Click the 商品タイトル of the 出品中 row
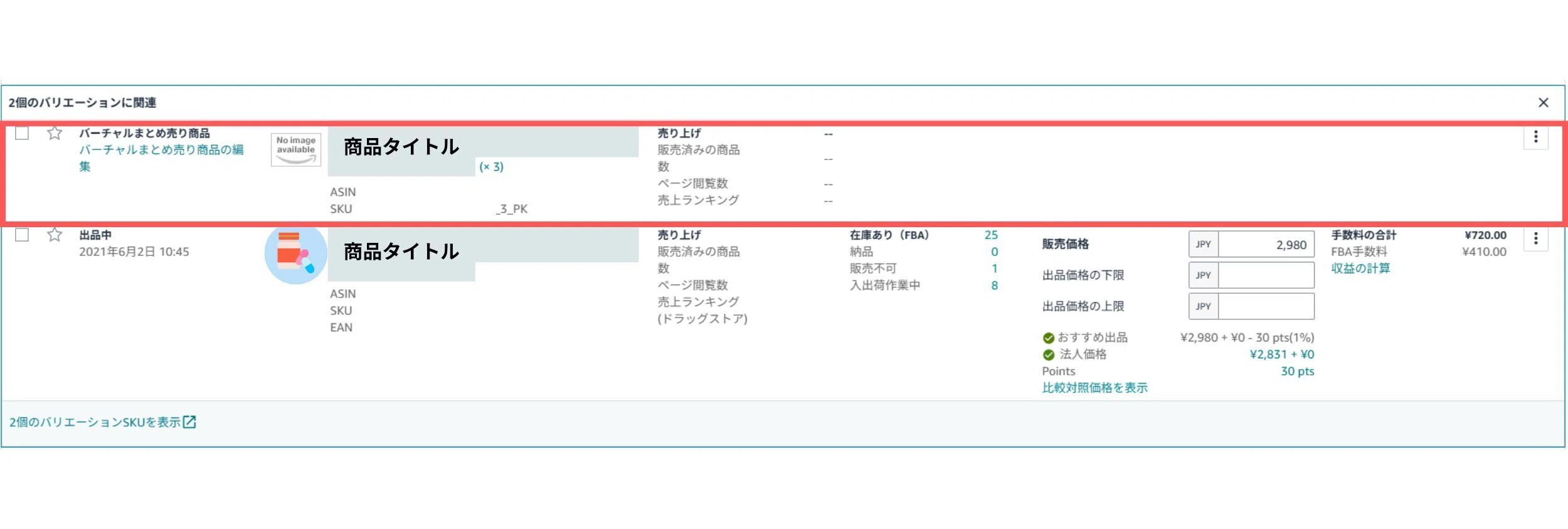This screenshot has width=1568, height=529. tap(401, 252)
